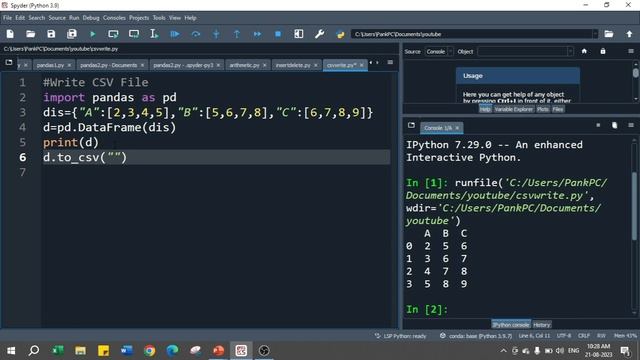Create a new file from toolbar
Viewport: 640px width, 360px height.
click(10, 34)
